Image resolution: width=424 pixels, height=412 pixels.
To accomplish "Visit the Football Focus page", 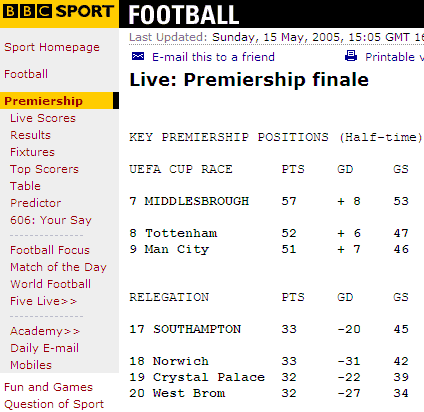I will coord(50,250).
